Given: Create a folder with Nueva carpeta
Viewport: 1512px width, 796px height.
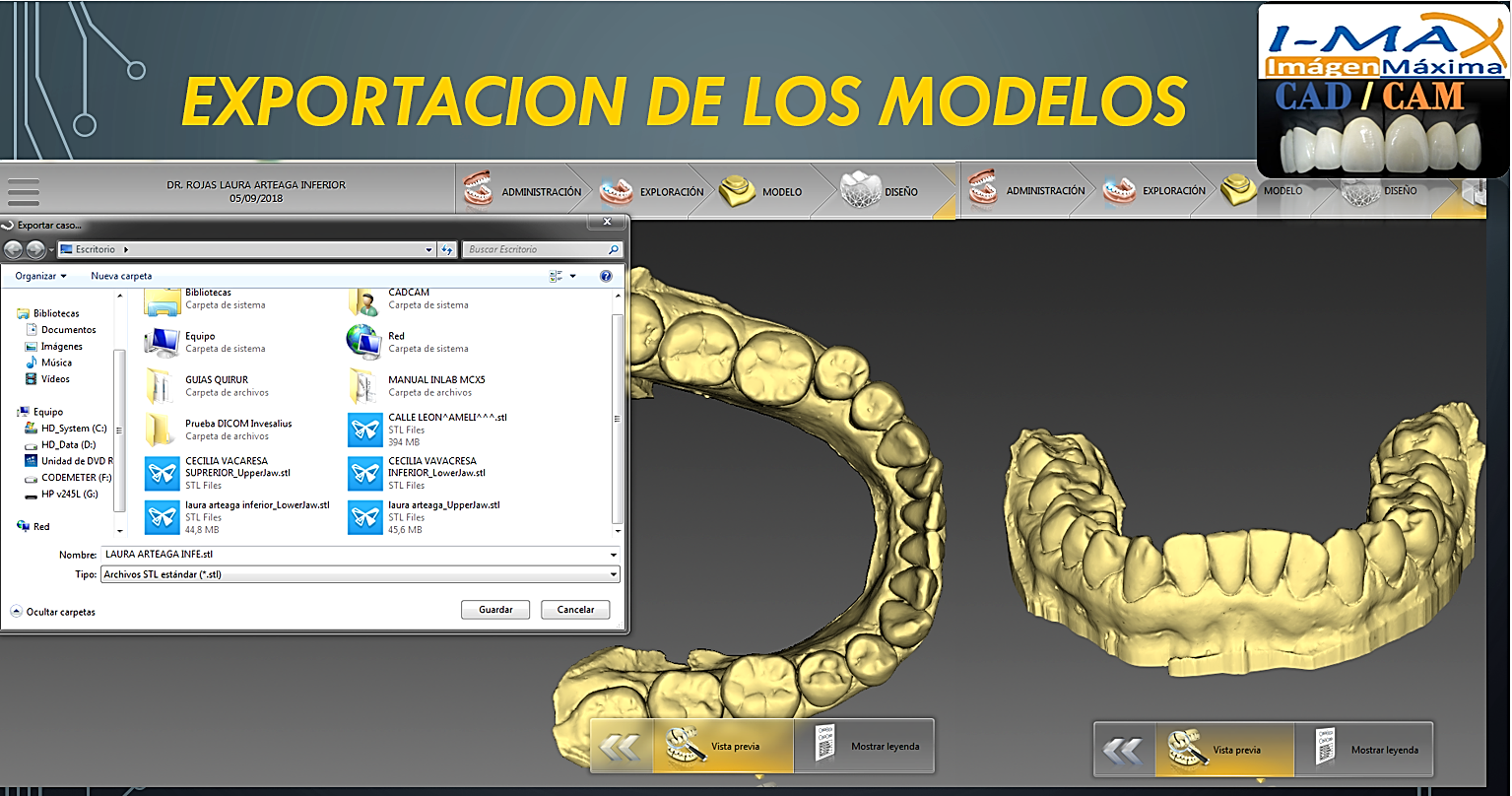Looking at the screenshot, I should point(121,277).
